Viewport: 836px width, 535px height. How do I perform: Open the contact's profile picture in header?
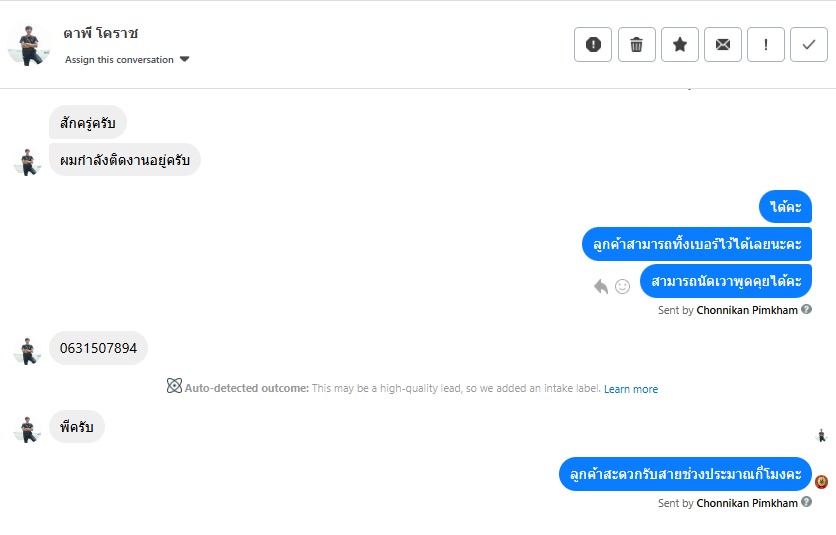(x=29, y=44)
